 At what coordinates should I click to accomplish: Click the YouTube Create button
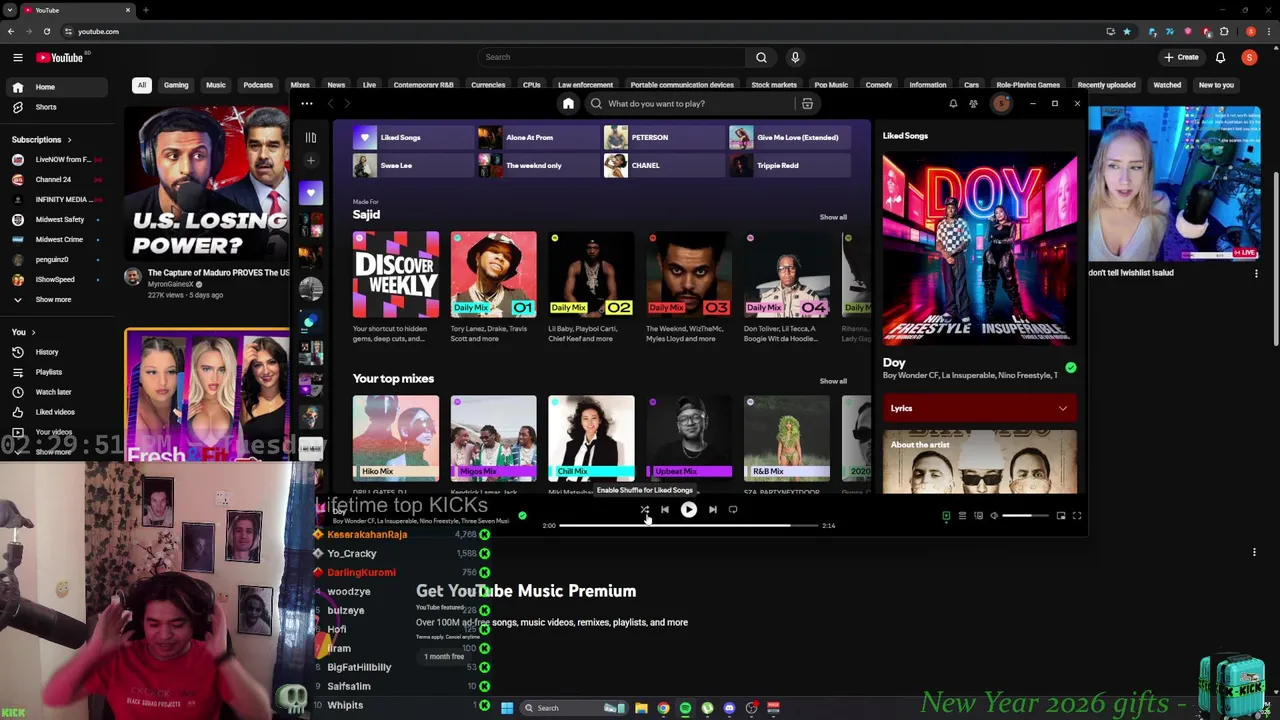coord(1181,57)
